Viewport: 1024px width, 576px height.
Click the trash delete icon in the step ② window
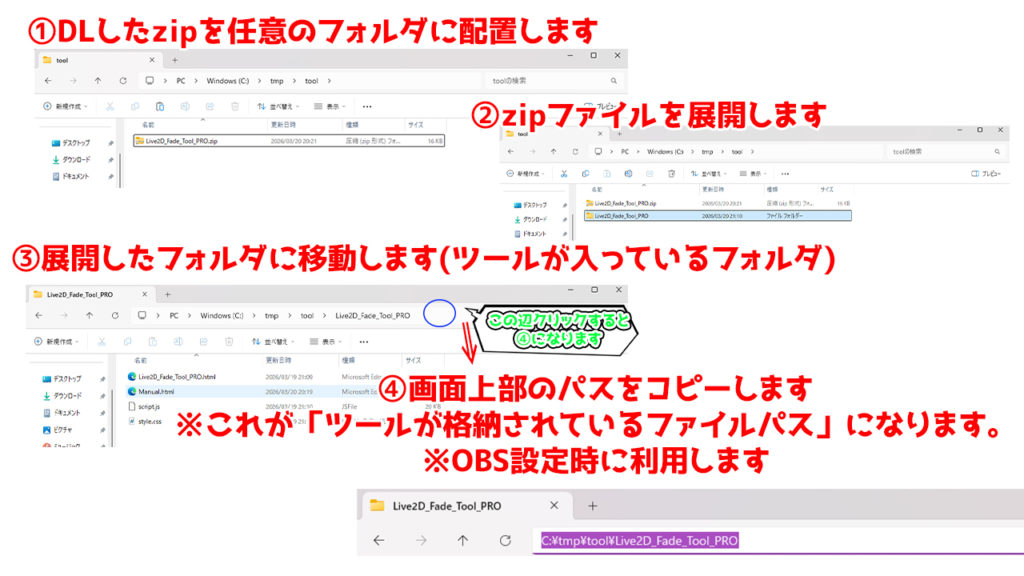click(x=670, y=174)
